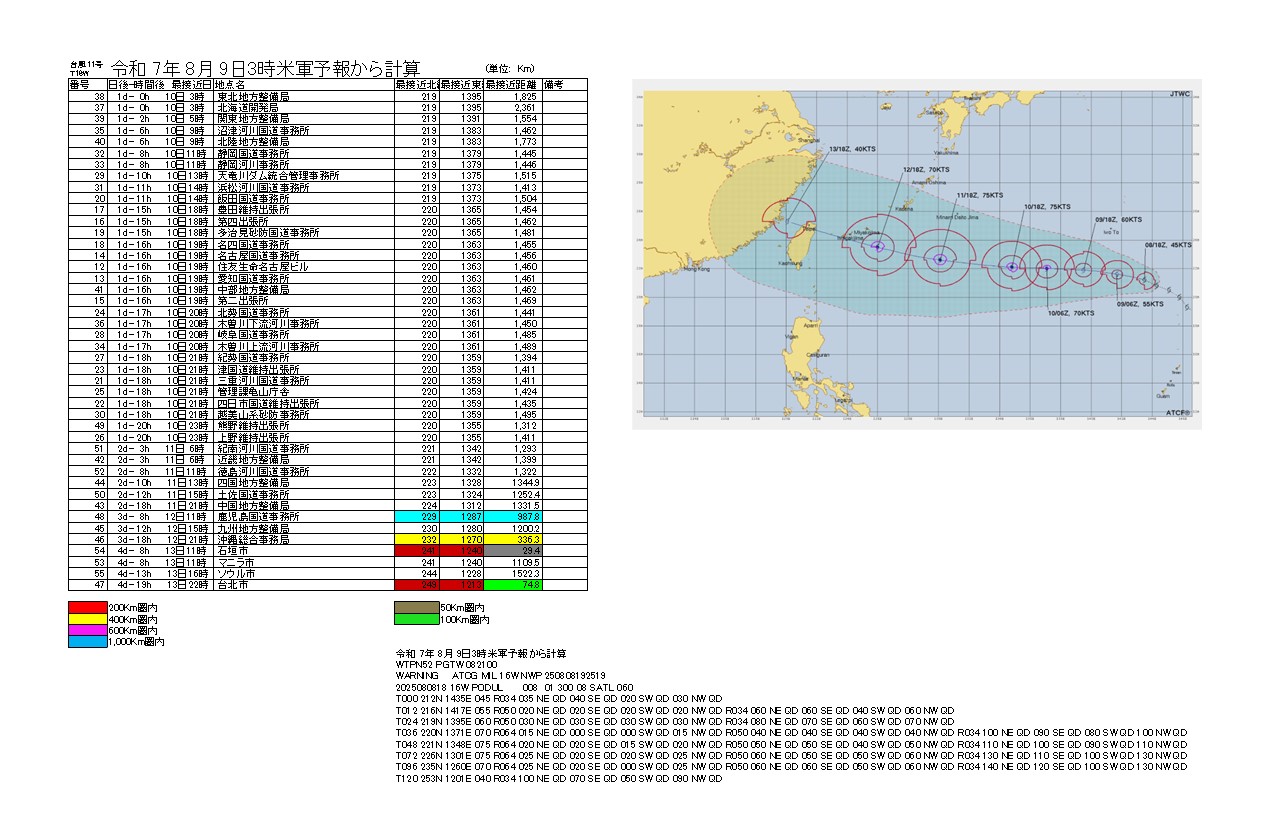Screen dimensions: 1261x823
Task: Click the 鹿児島国道事務所 cell
Action: point(304,517)
